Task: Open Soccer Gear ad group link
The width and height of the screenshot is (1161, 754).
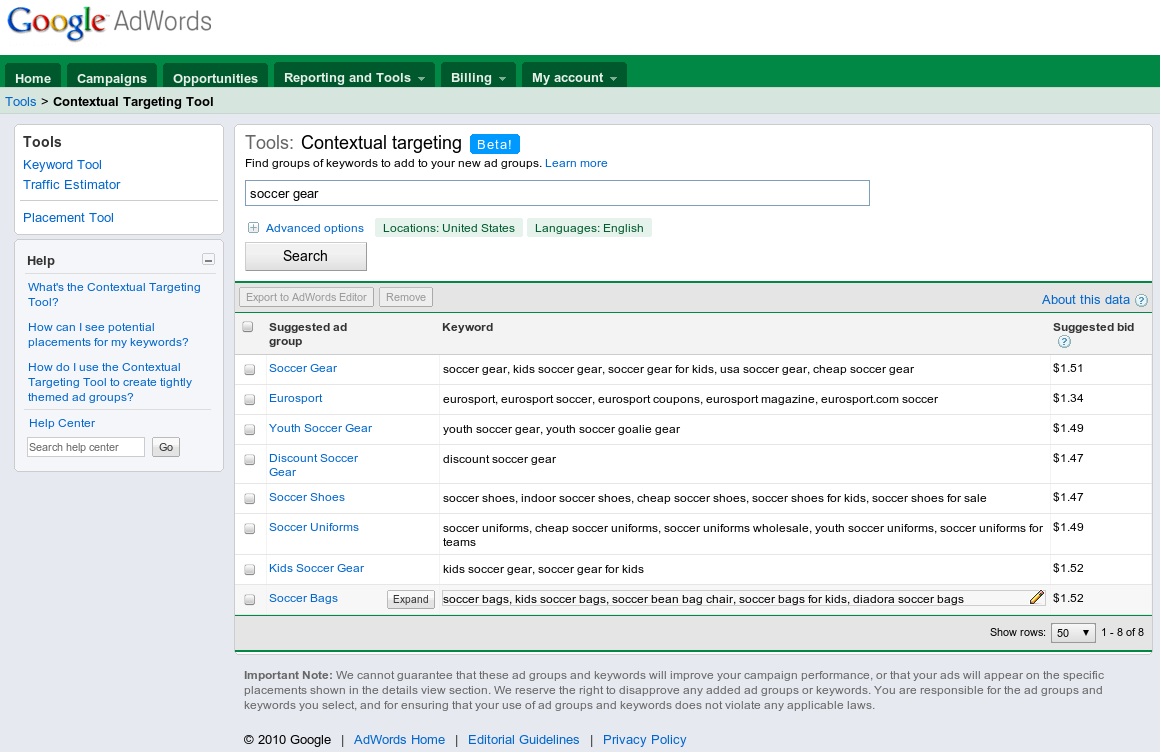Action: (x=303, y=368)
